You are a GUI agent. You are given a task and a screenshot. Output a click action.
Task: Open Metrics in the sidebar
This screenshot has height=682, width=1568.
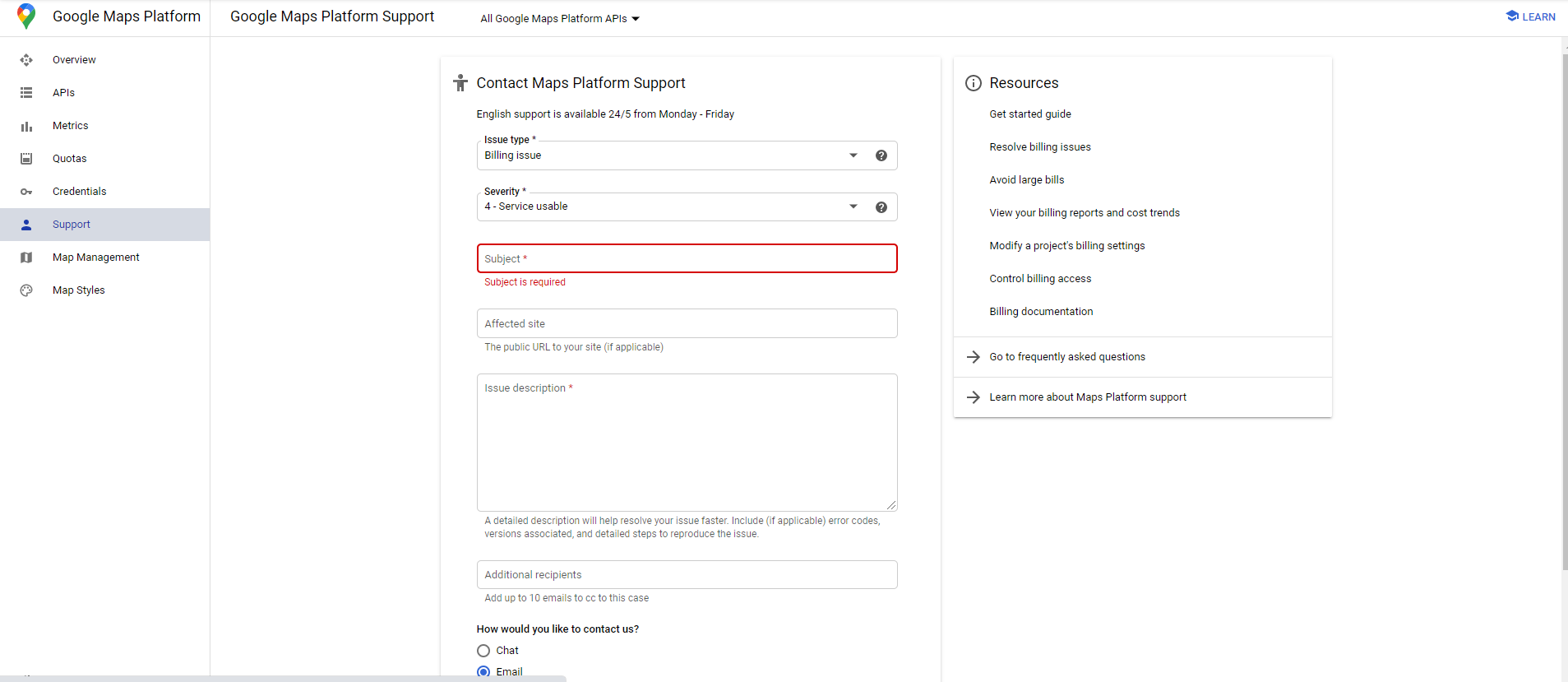(104, 126)
